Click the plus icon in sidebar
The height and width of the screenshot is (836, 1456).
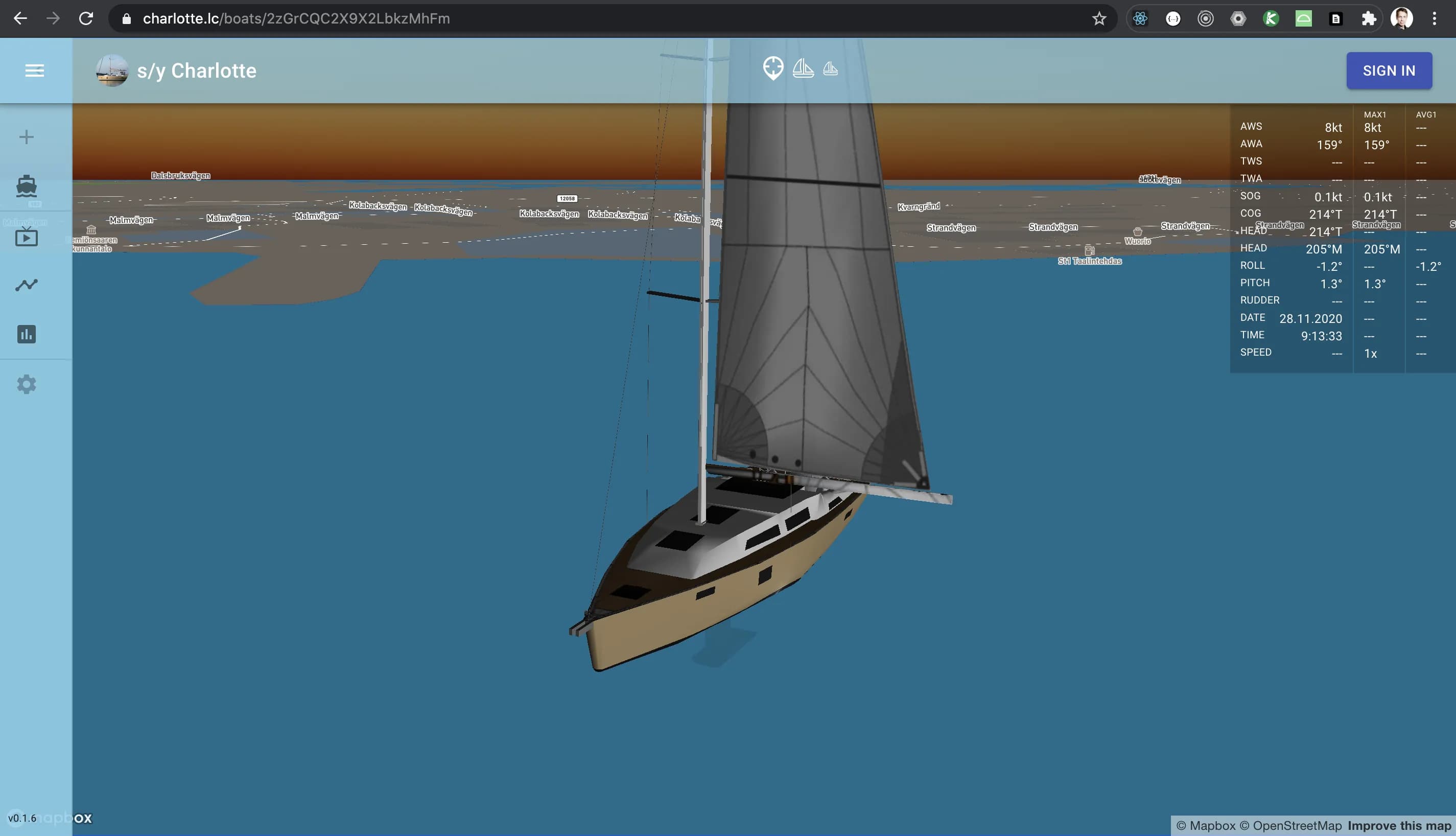(x=27, y=137)
